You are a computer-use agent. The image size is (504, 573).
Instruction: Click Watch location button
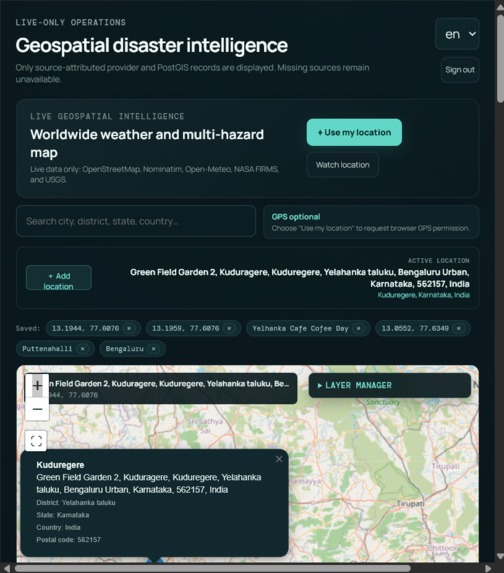(342, 165)
